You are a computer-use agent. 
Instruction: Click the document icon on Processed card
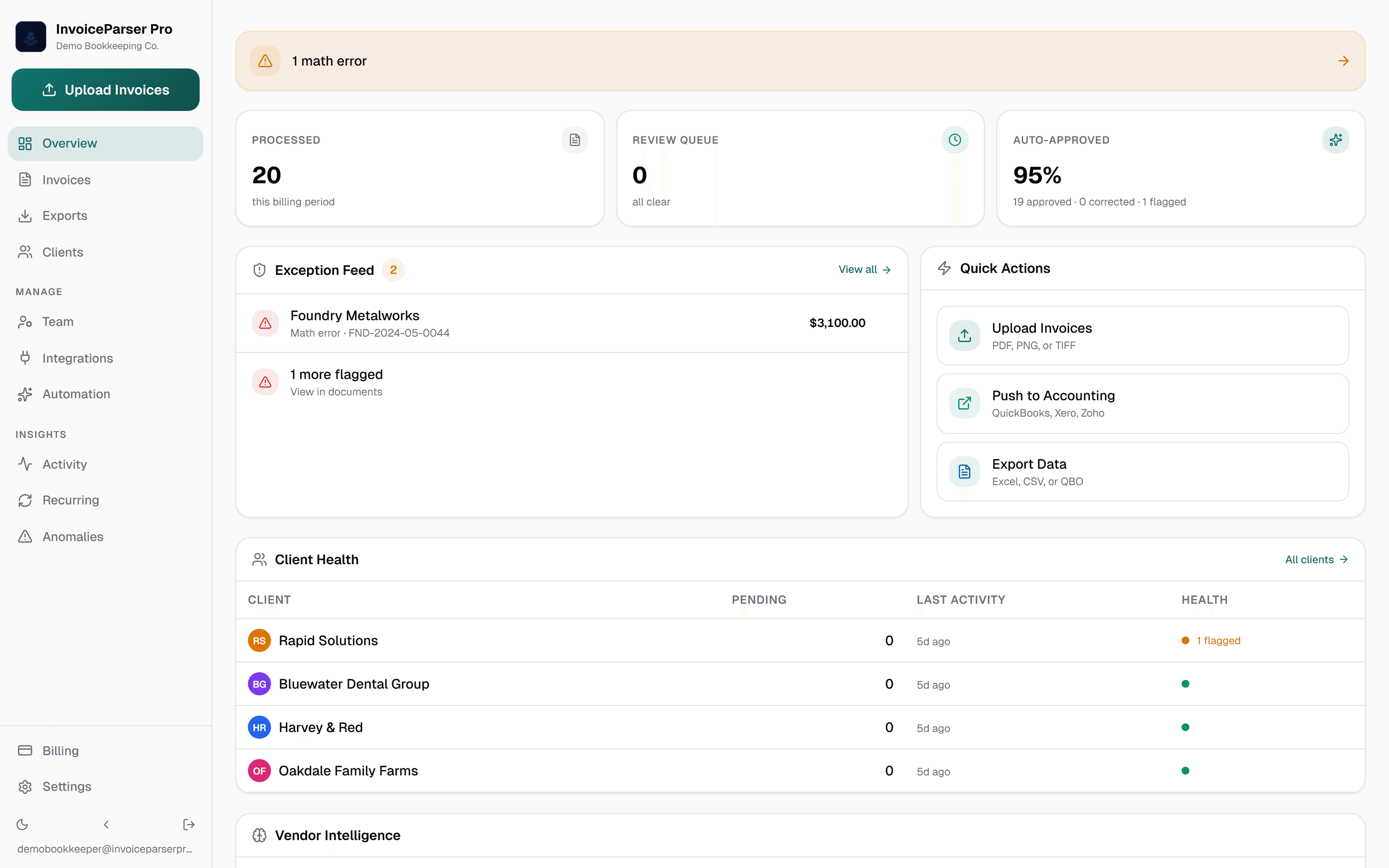coord(574,140)
